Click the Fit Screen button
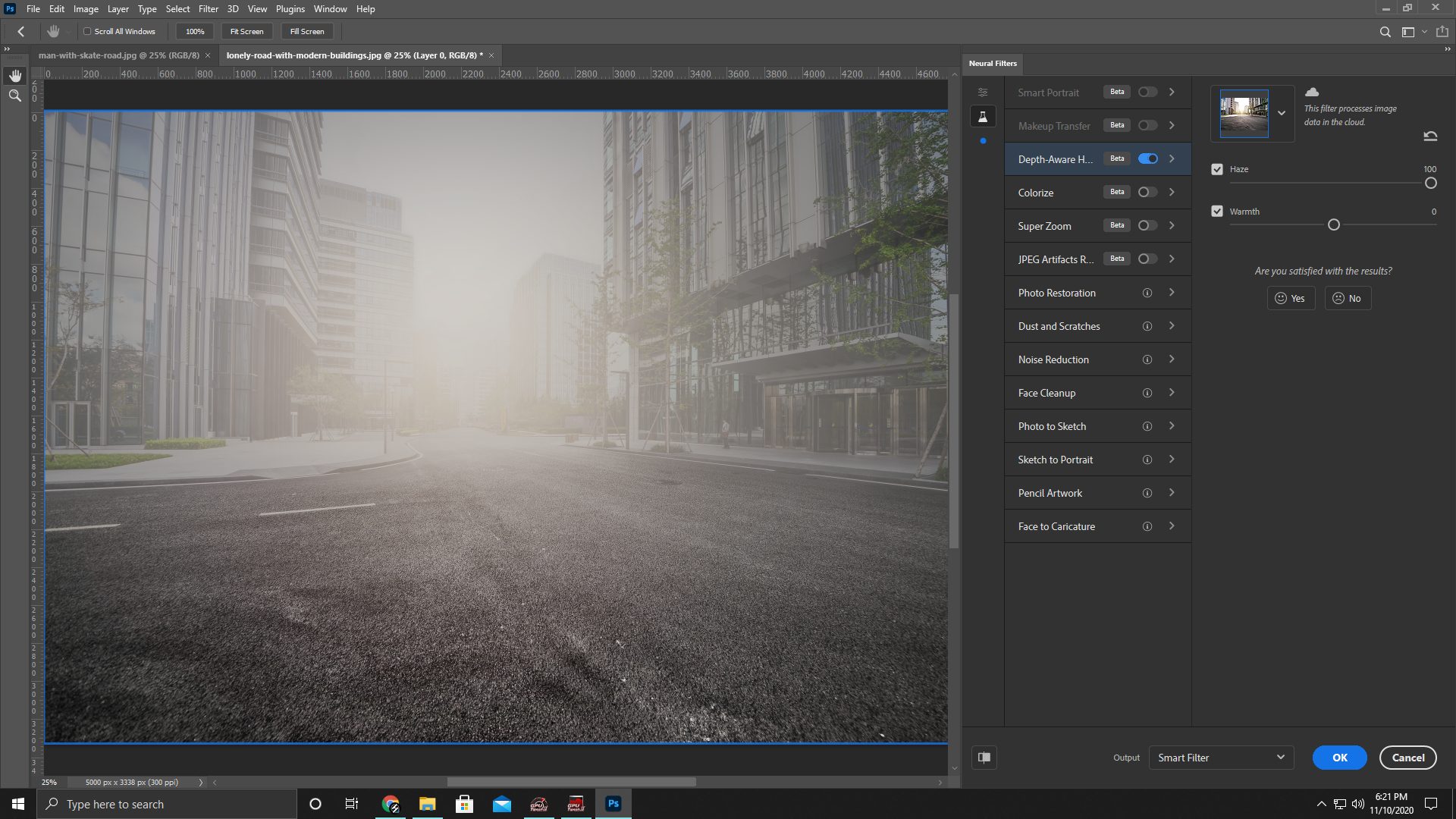 pyautogui.click(x=246, y=32)
